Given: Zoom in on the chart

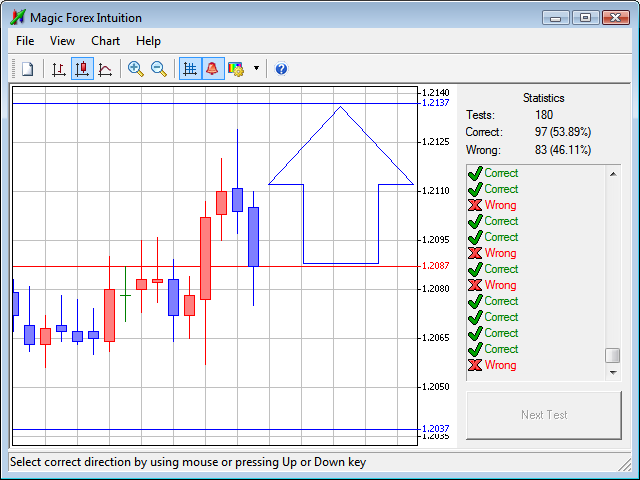Looking at the screenshot, I should pos(136,69).
